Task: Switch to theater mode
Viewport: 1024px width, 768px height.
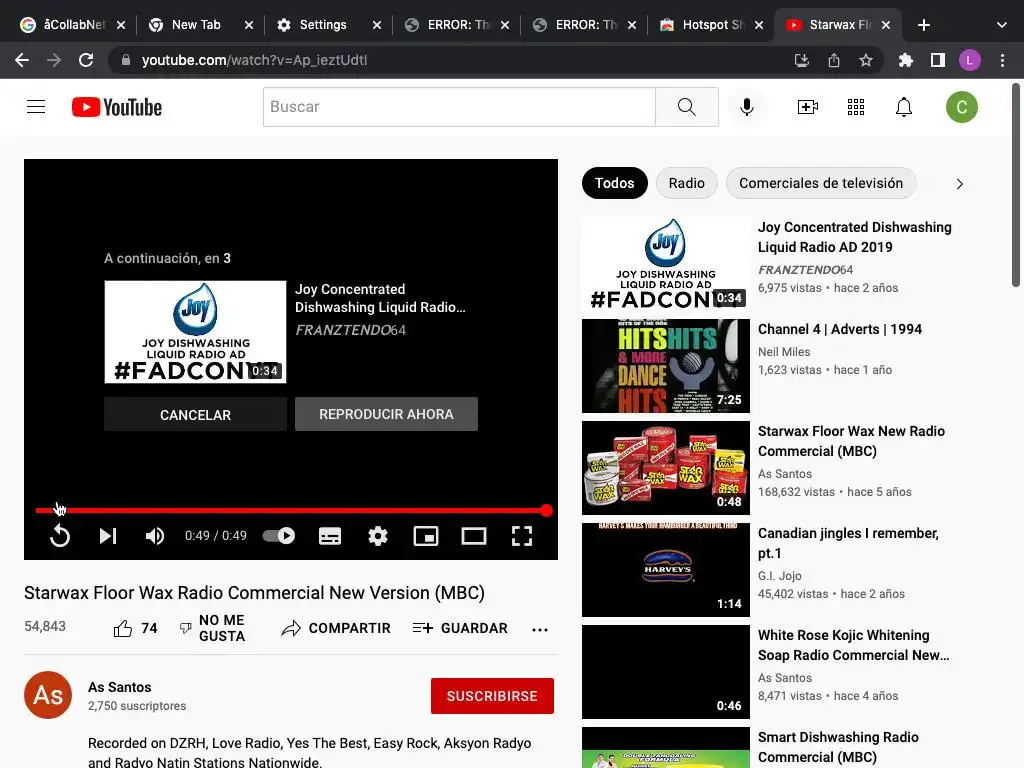Action: click(x=473, y=536)
